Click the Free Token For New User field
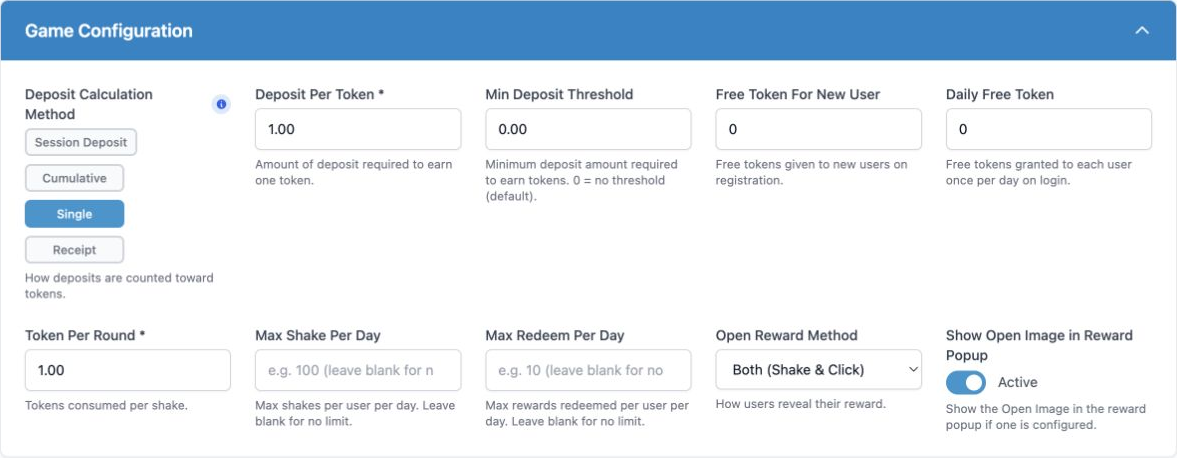The width and height of the screenshot is (1177, 458). coord(818,129)
